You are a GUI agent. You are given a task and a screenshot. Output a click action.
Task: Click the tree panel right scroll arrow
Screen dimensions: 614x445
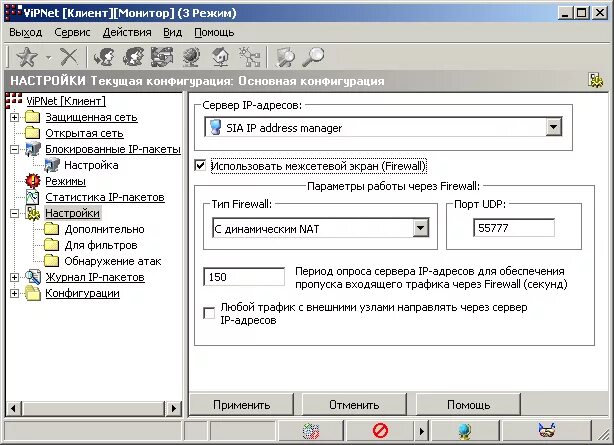(173, 408)
